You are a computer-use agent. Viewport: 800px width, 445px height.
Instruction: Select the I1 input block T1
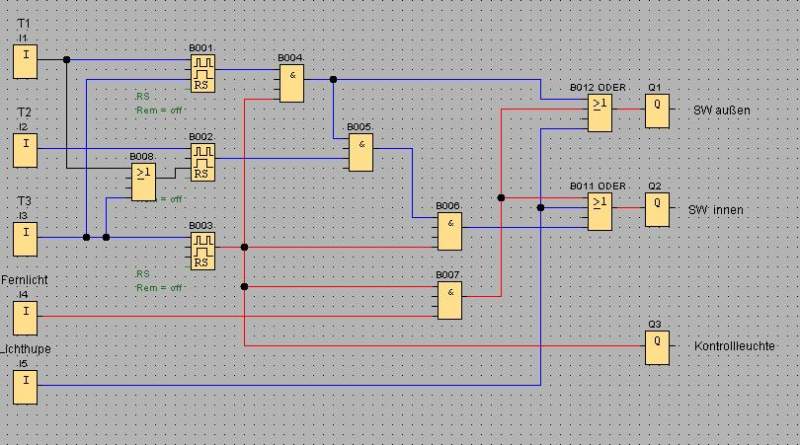(x=26, y=61)
